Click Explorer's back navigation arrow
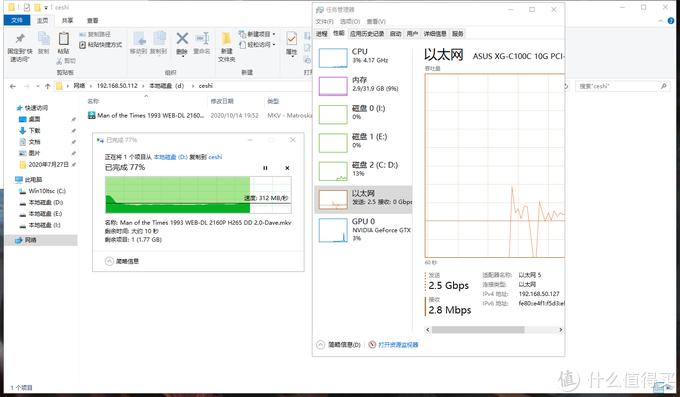This screenshot has height=397, width=680. tap(13, 86)
